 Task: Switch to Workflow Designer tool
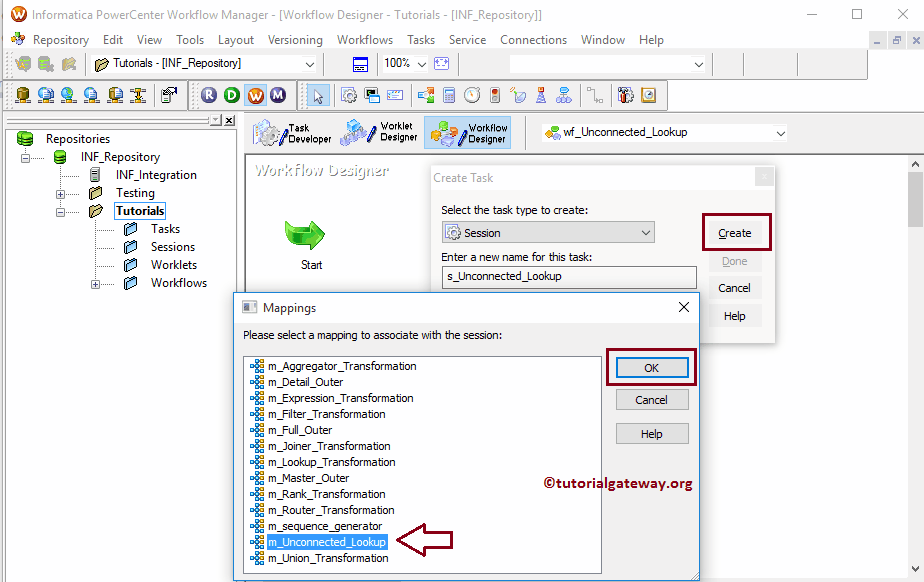[468, 133]
